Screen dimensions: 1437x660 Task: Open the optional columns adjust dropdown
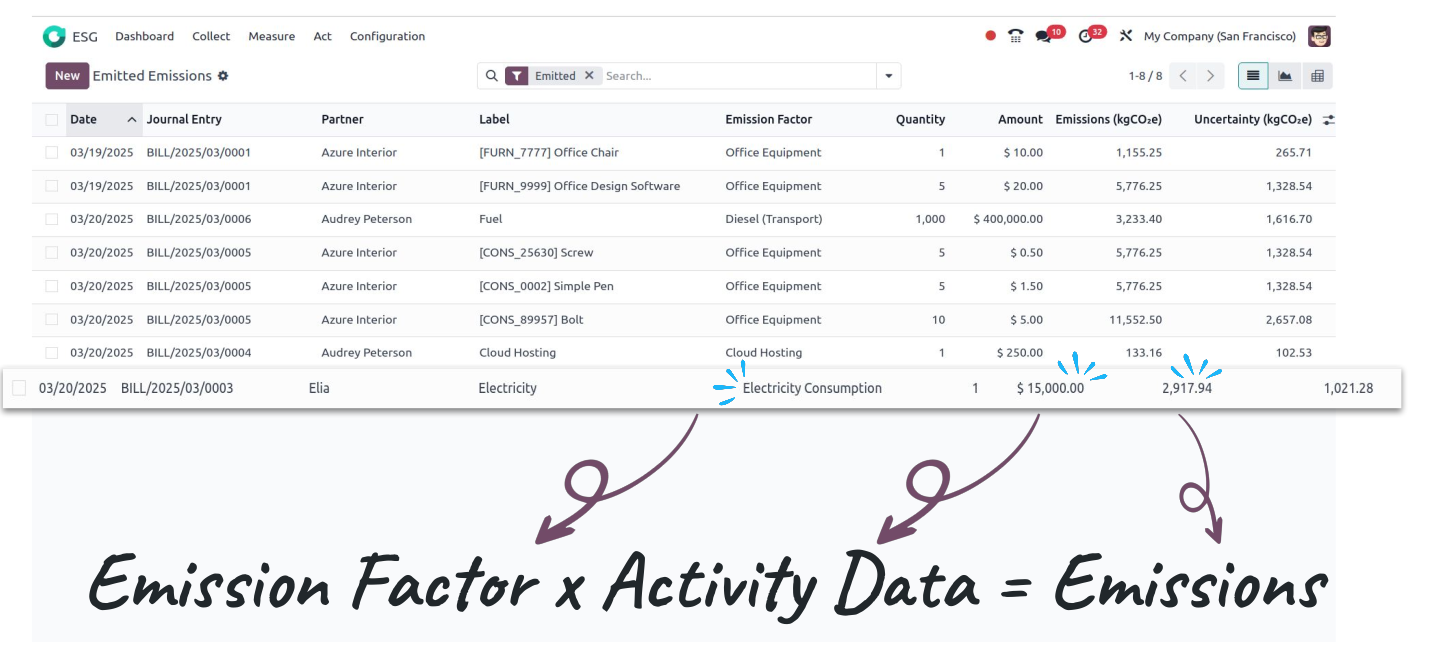[1328, 120]
